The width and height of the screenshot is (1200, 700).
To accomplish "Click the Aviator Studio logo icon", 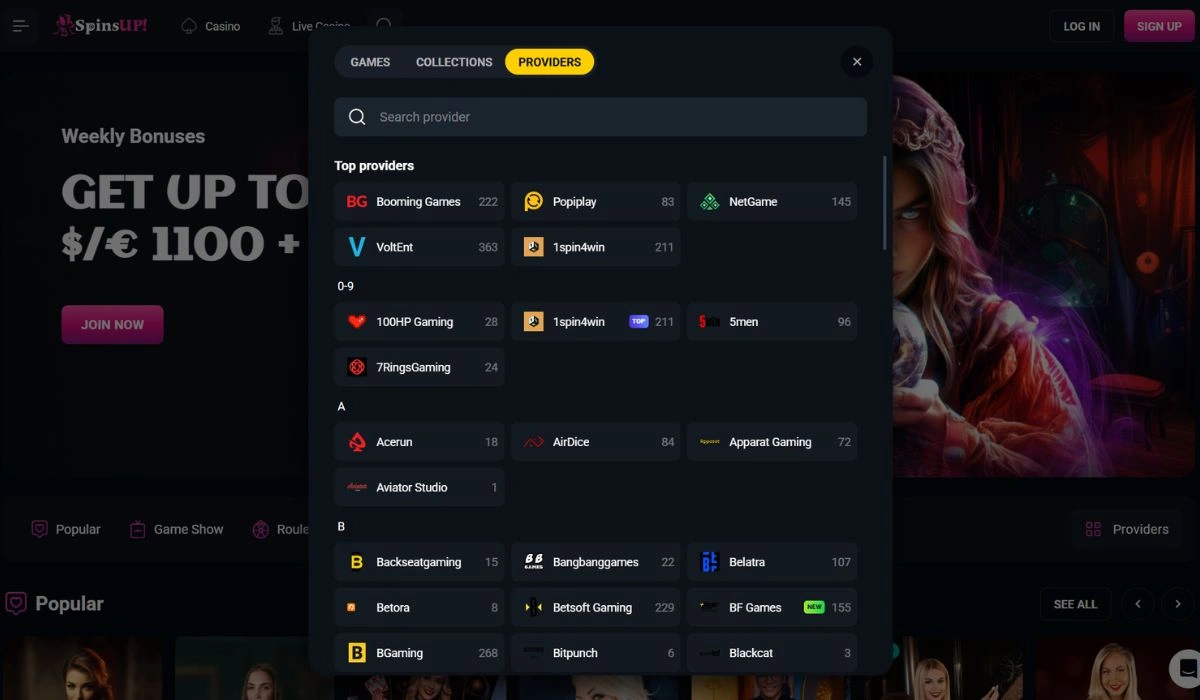I will click(x=357, y=487).
